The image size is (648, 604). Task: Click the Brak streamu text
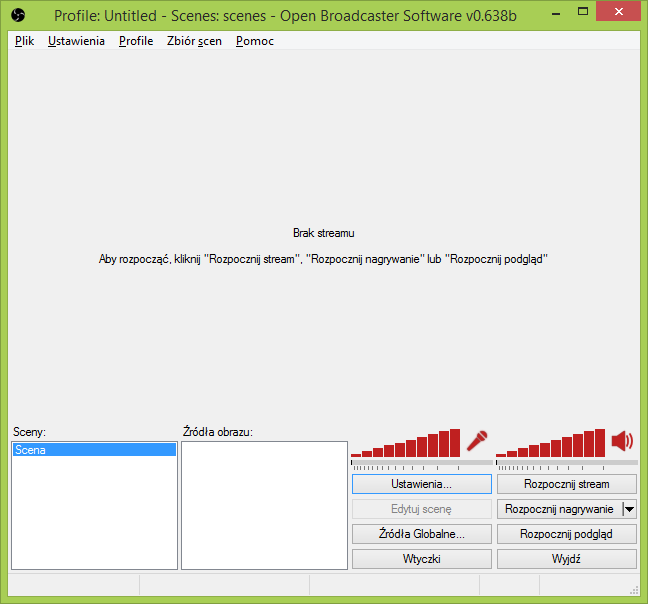324,233
